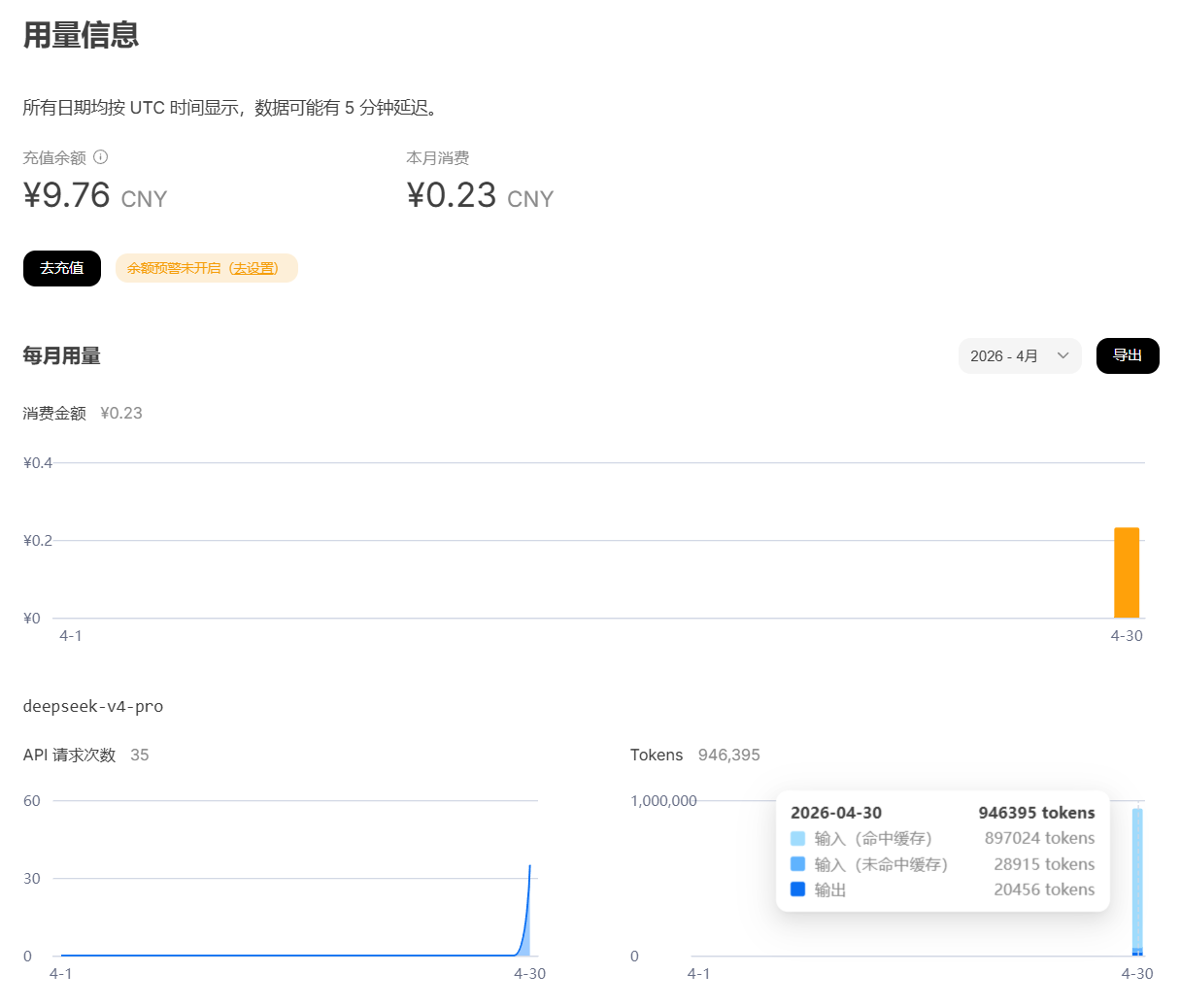
Task: Click the info icon beside 充值余额
Action: coord(101,157)
